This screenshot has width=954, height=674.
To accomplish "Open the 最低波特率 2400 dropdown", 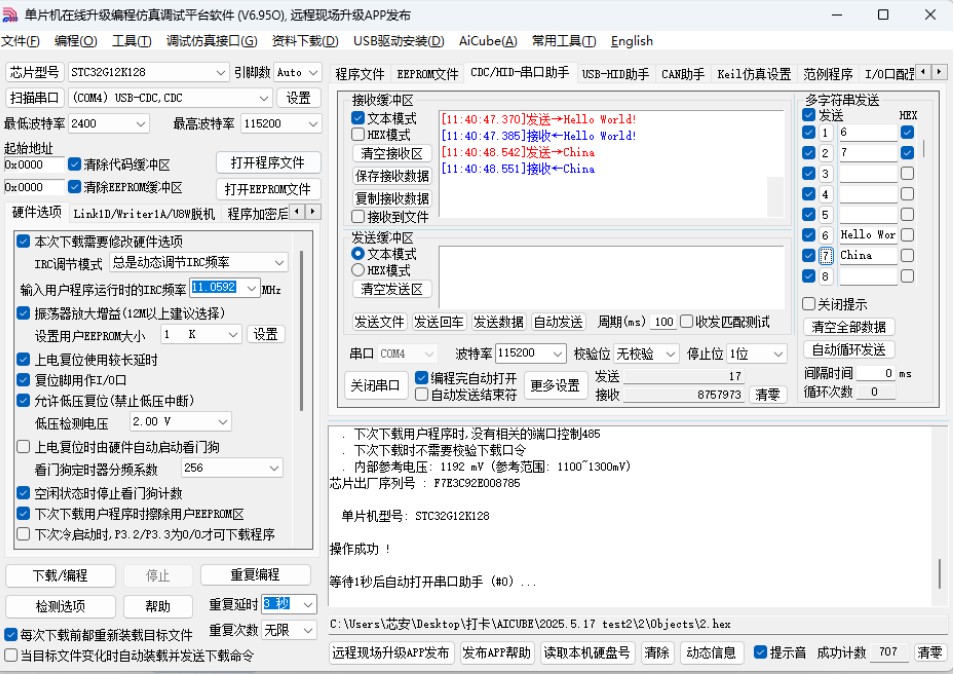I will click(x=141, y=124).
